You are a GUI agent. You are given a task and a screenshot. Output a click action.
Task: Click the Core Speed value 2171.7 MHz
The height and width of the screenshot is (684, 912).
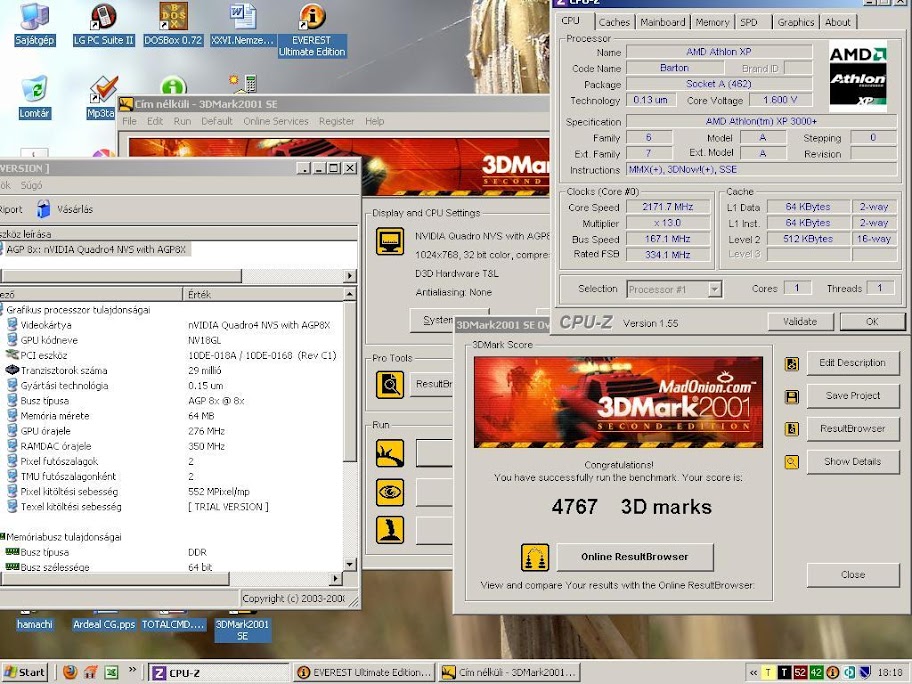(x=668, y=207)
